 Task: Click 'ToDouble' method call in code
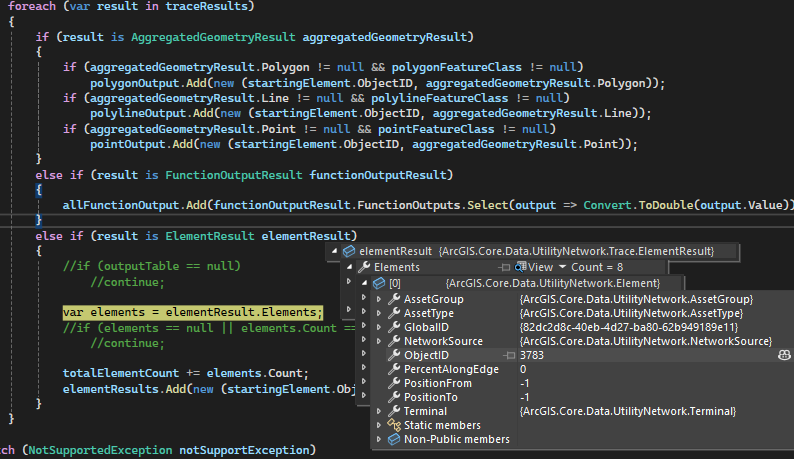[665, 205]
